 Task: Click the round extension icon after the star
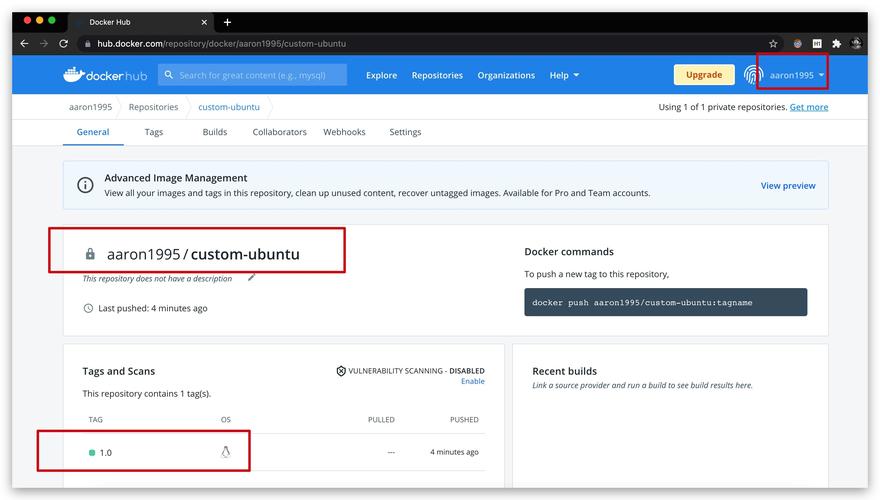click(x=798, y=43)
